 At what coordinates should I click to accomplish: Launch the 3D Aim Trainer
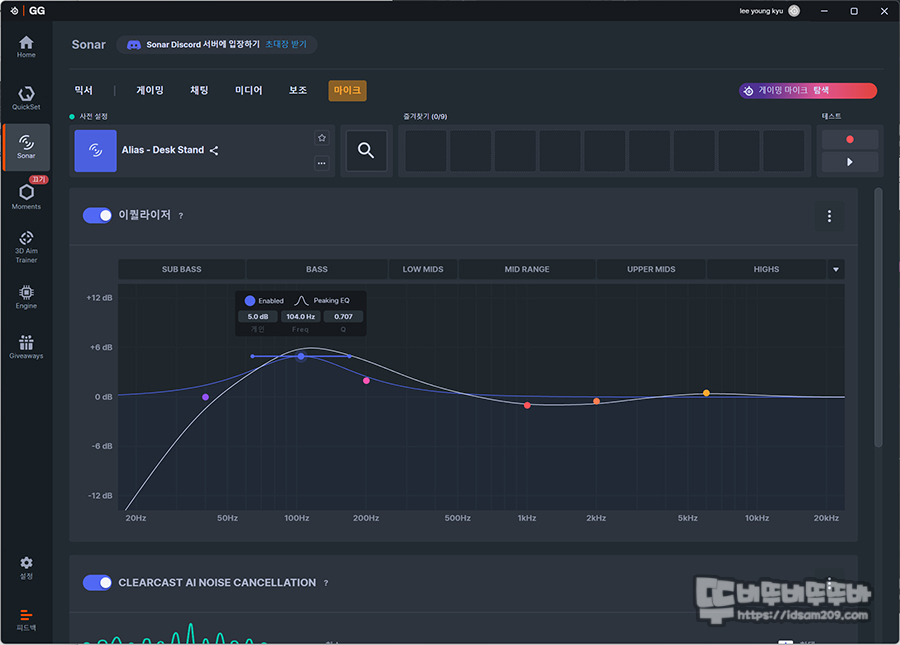tap(26, 247)
